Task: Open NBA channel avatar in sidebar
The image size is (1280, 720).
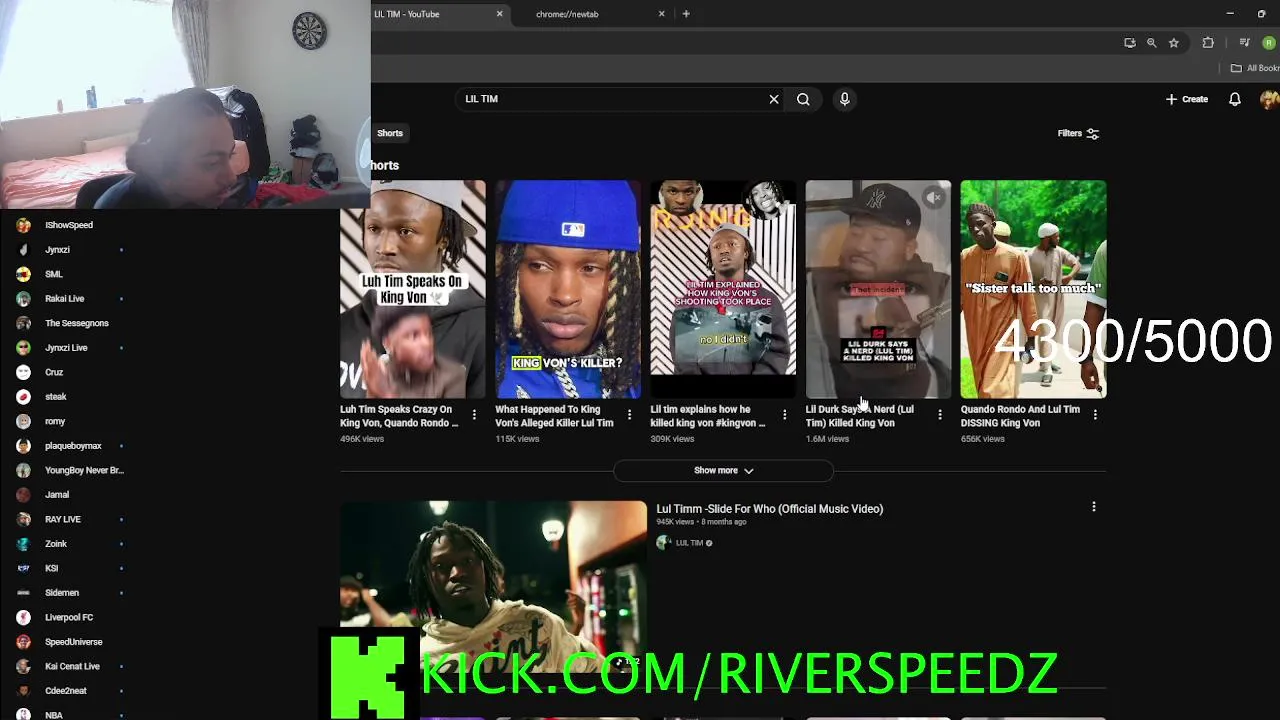Action: click(24, 715)
